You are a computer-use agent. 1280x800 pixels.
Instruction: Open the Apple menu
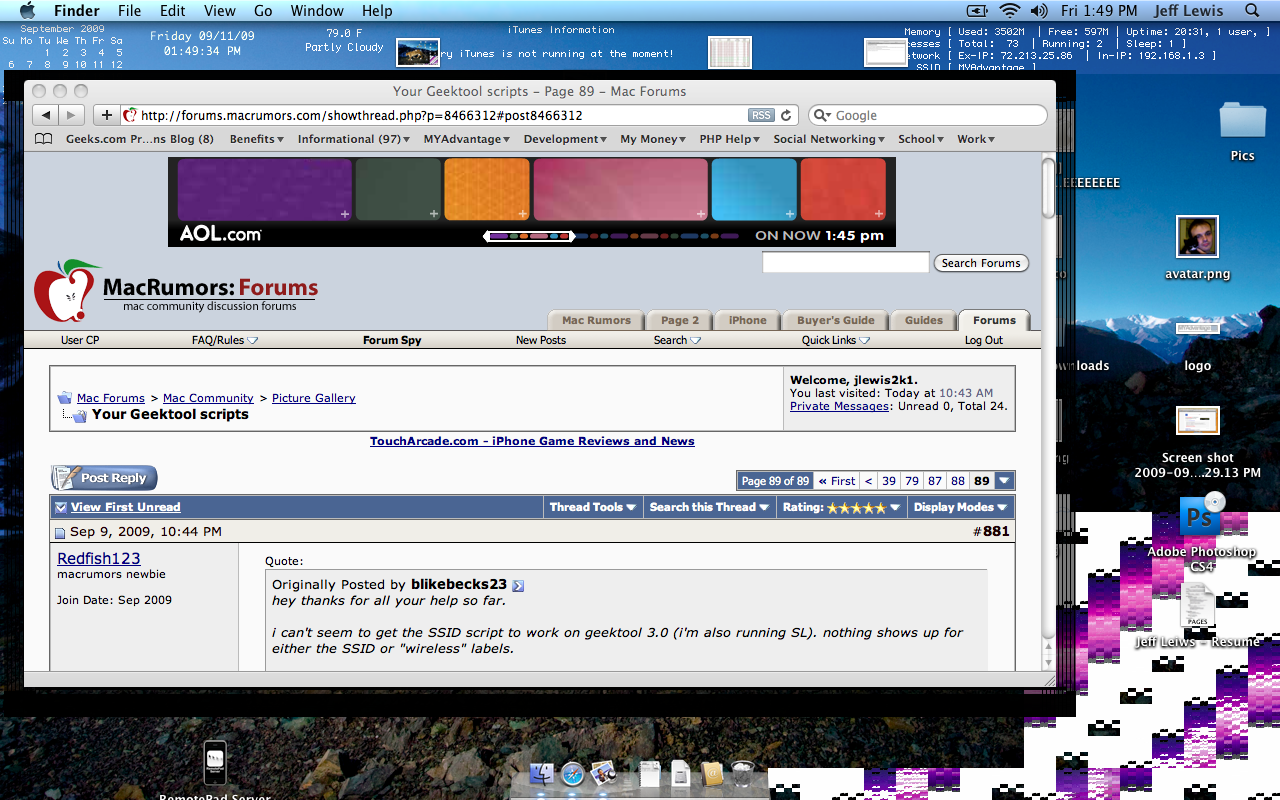pyautogui.click(x=27, y=11)
